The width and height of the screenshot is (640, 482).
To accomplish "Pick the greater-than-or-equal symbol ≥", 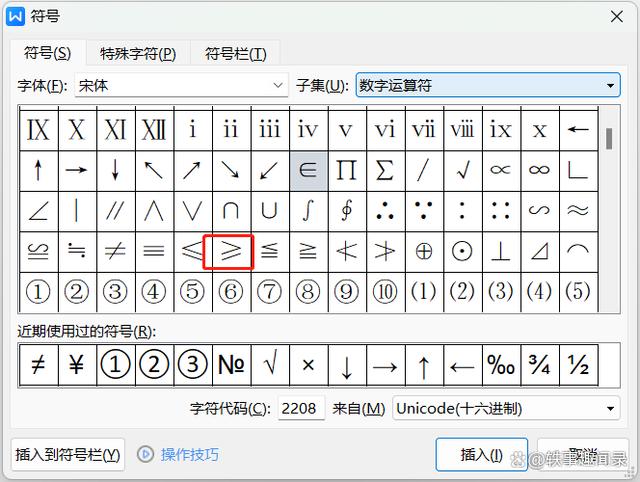I will click(x=231, y=251).
